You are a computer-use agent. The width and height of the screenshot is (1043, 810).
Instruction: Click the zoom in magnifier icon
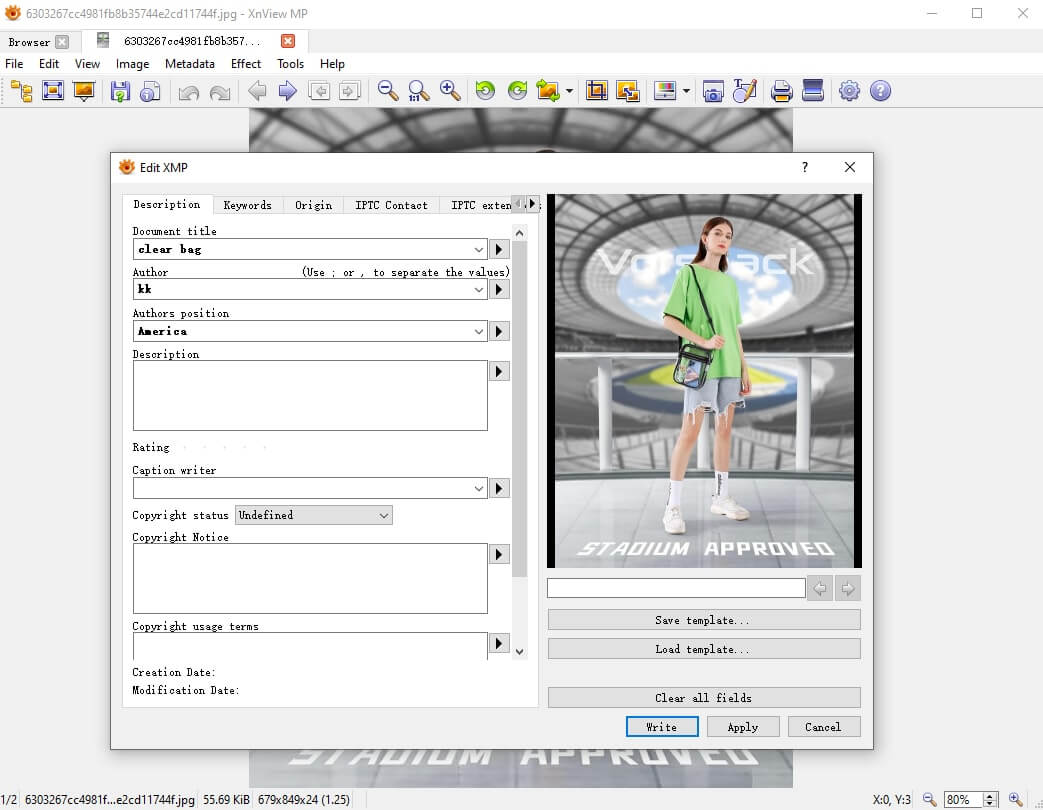pos(450,90)
